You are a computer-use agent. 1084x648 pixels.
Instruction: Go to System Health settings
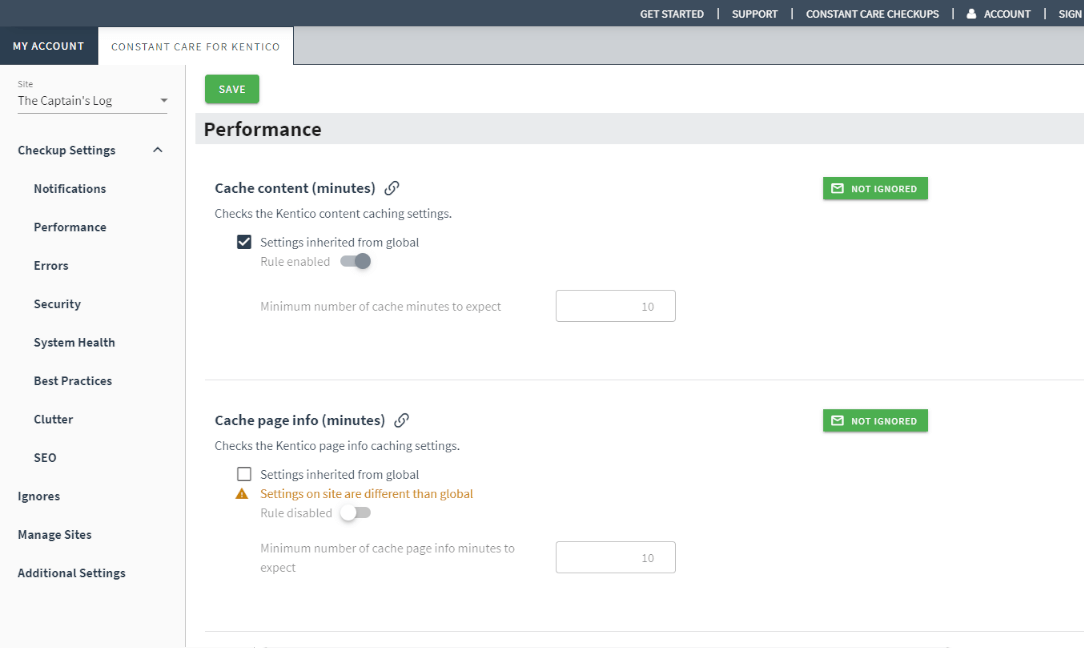pyautogui.click(x=75, y=342)
